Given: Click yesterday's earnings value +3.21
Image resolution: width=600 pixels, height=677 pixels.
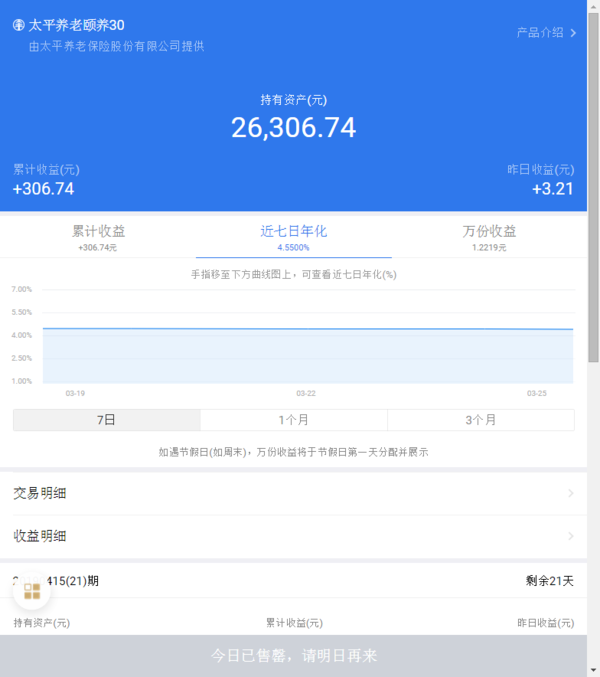Looking at the screenshot, I should [x=553, y=189].
